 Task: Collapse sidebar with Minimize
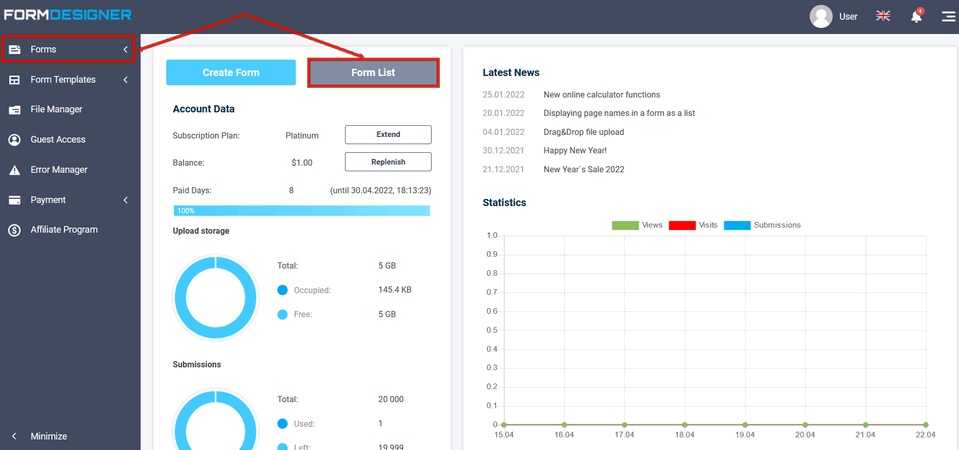coord(48,436)
